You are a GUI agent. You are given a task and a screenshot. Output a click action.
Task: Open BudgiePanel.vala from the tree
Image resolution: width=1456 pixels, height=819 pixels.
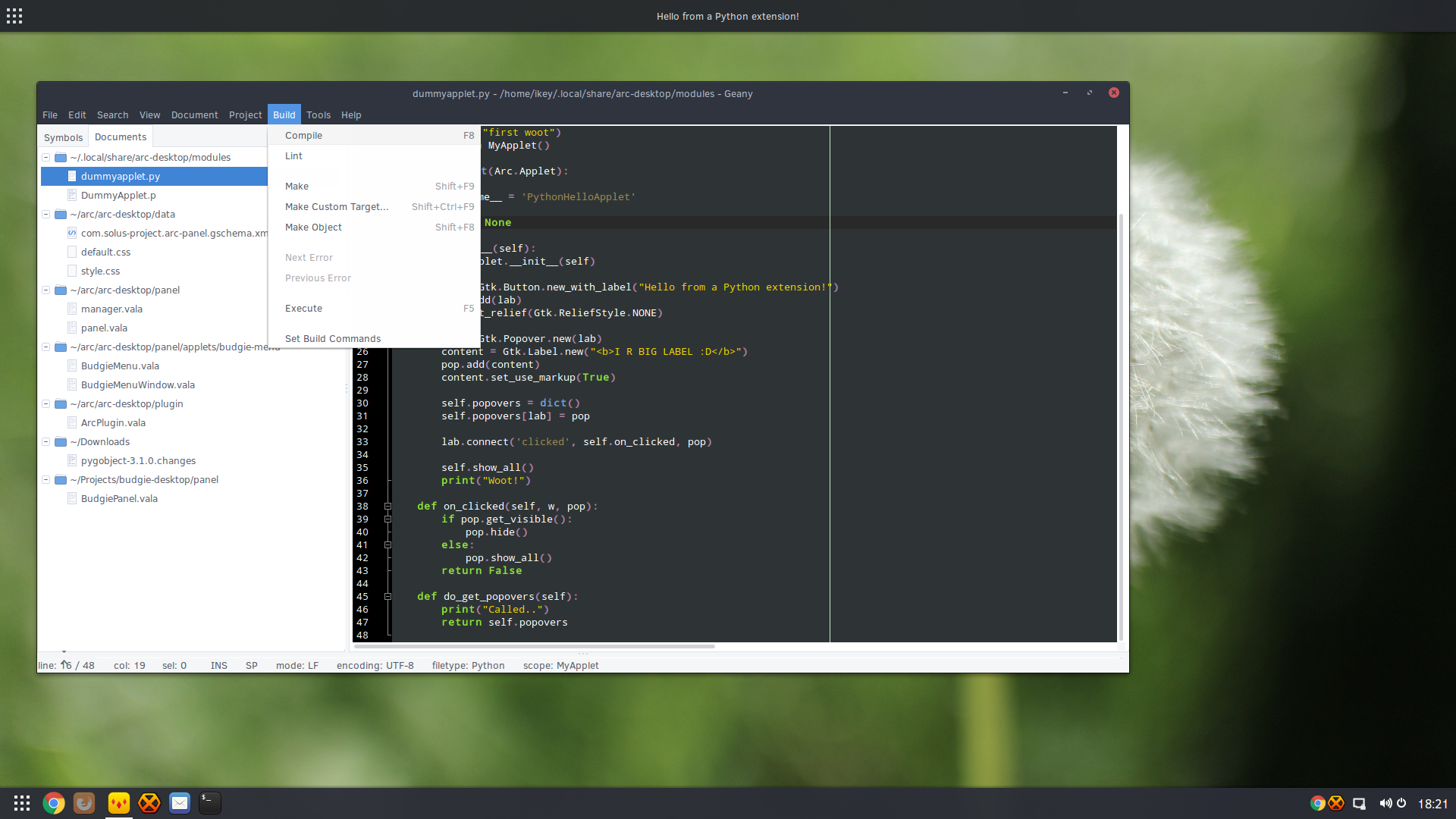coord(119,499)
